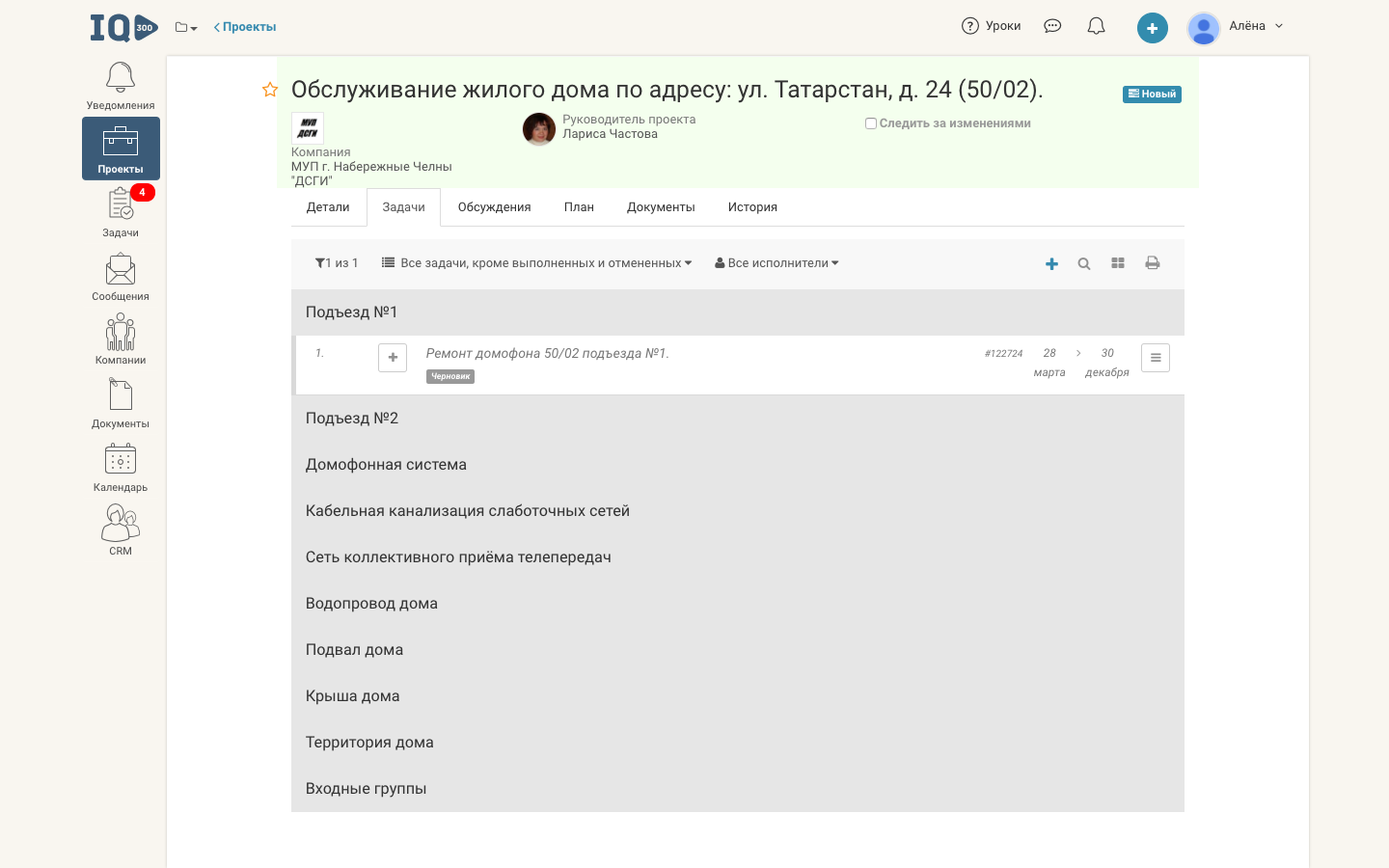The width and height of the screenshot is (1389, 868).
Task: Open the CRM sidebar section
Action: tap(120, 531)
